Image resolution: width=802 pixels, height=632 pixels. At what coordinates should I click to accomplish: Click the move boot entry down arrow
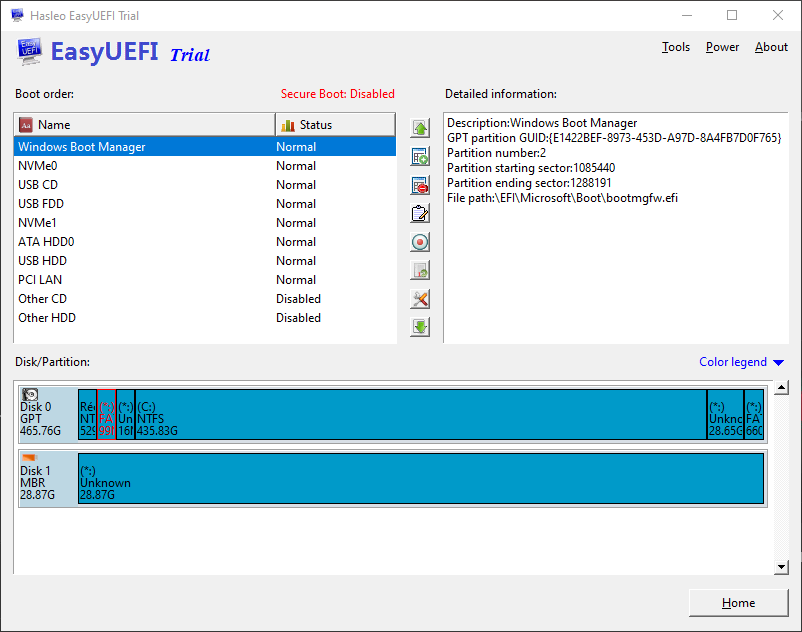[420, 327]
